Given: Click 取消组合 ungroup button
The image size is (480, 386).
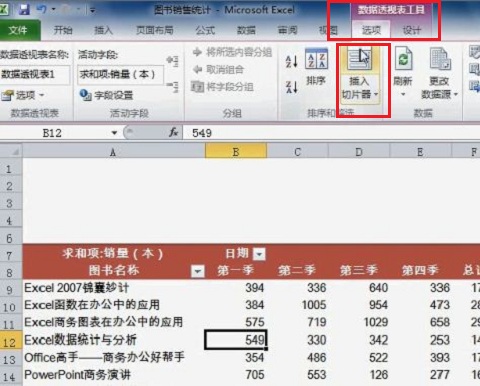Looking at the screenshot, I should (x=218, y=69).
